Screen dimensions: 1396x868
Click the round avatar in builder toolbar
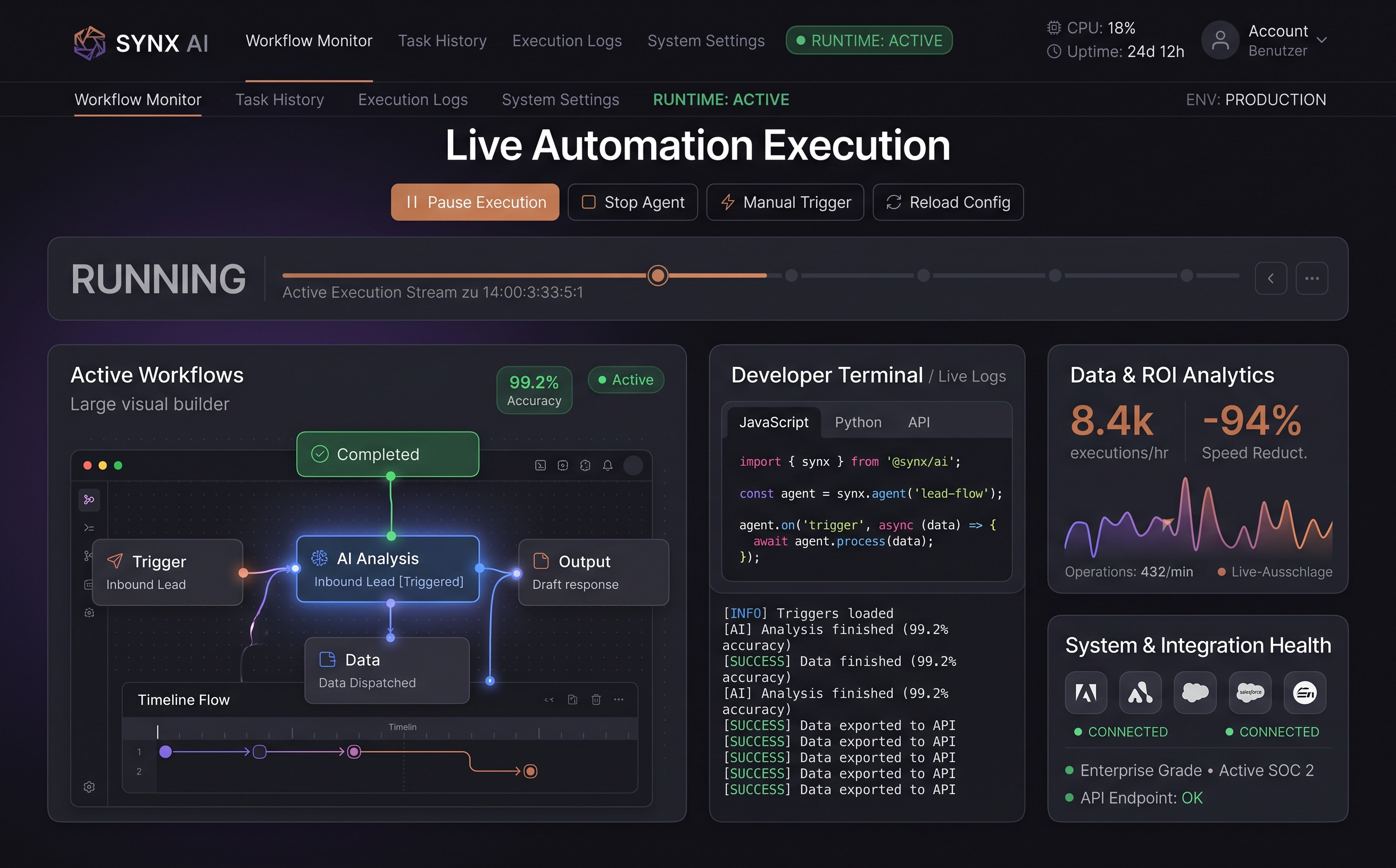click(x=633, y=465)
